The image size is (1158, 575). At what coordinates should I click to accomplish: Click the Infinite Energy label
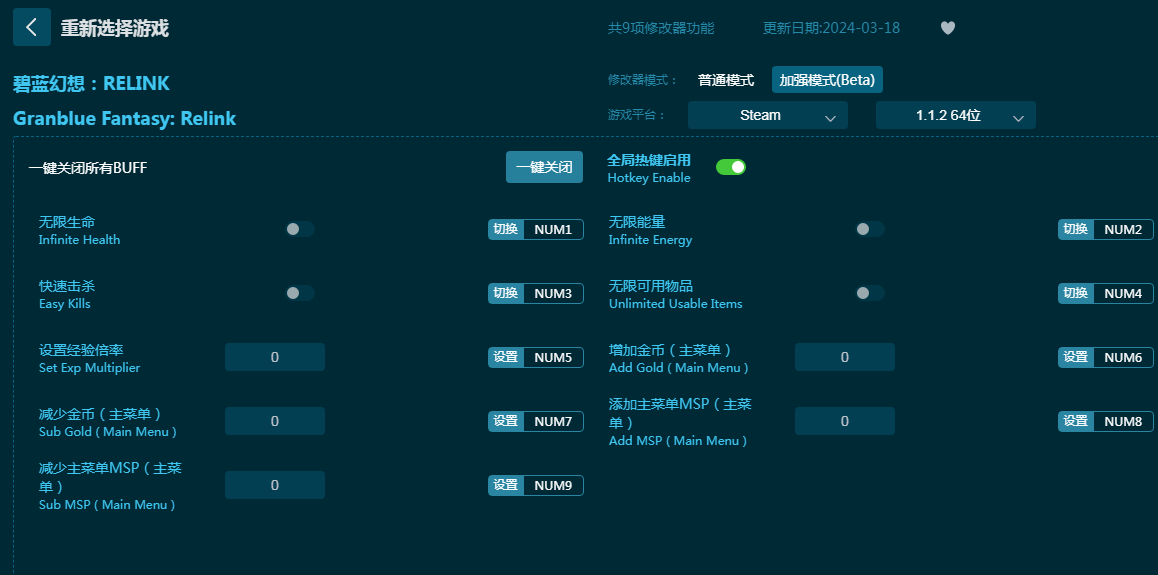(651, 240)
